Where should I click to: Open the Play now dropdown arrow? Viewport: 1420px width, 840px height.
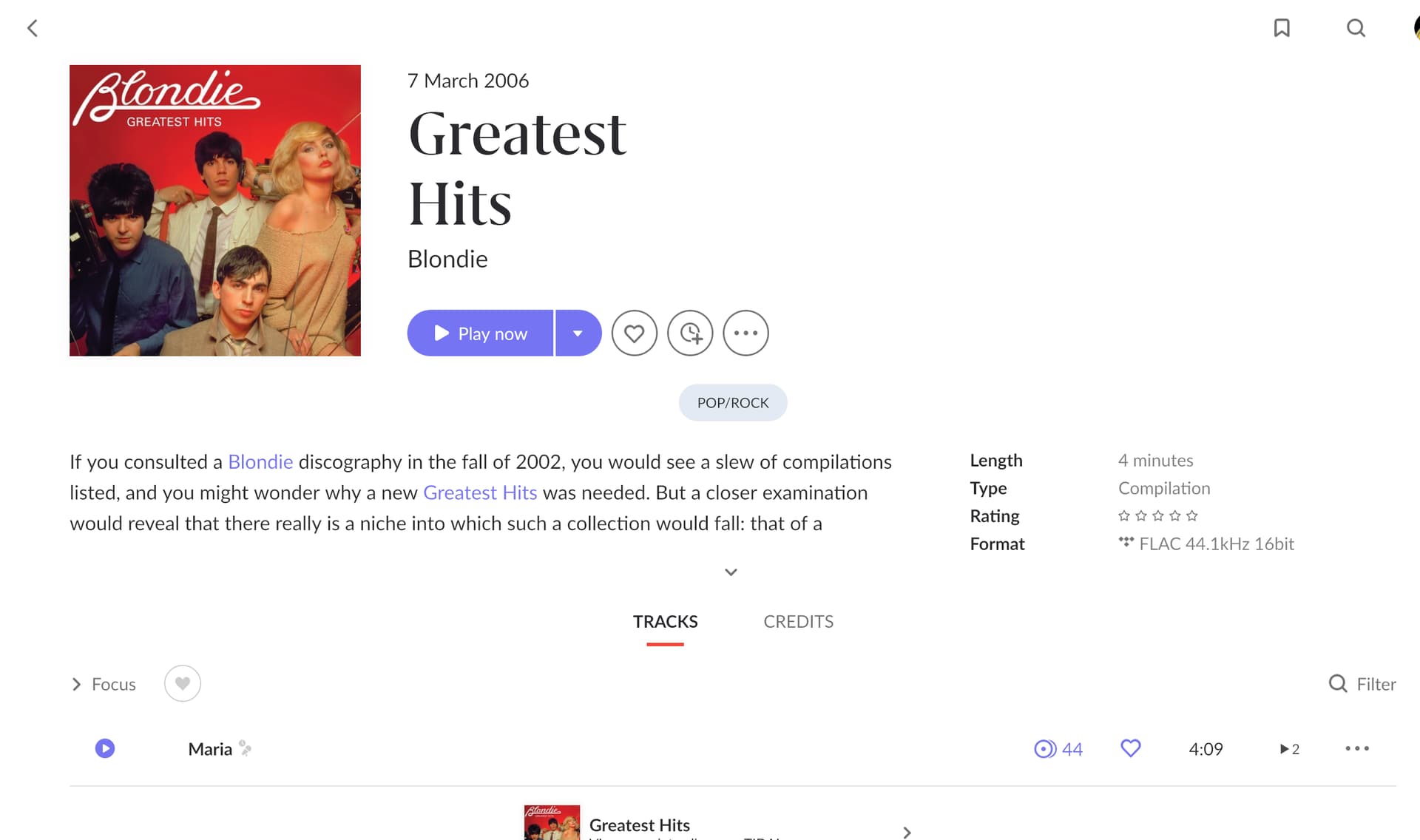578,333
